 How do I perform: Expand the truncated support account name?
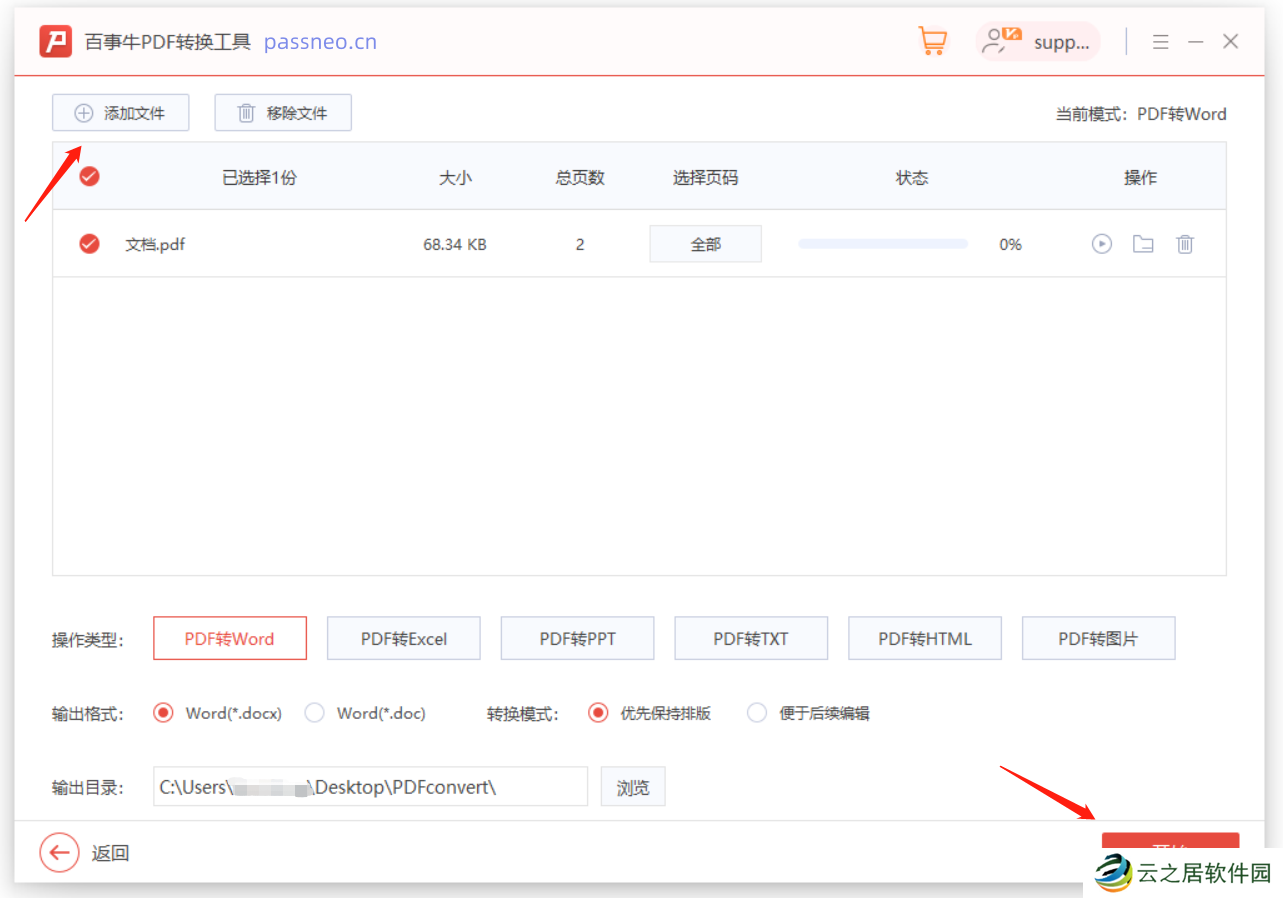pyautogui.click(x=1062, y=41)
